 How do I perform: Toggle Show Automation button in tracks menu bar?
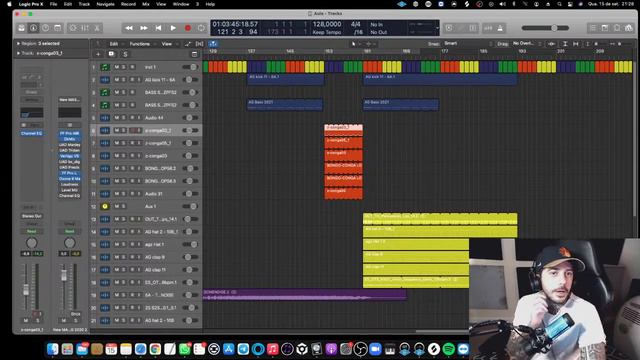[x=188, y=44]
